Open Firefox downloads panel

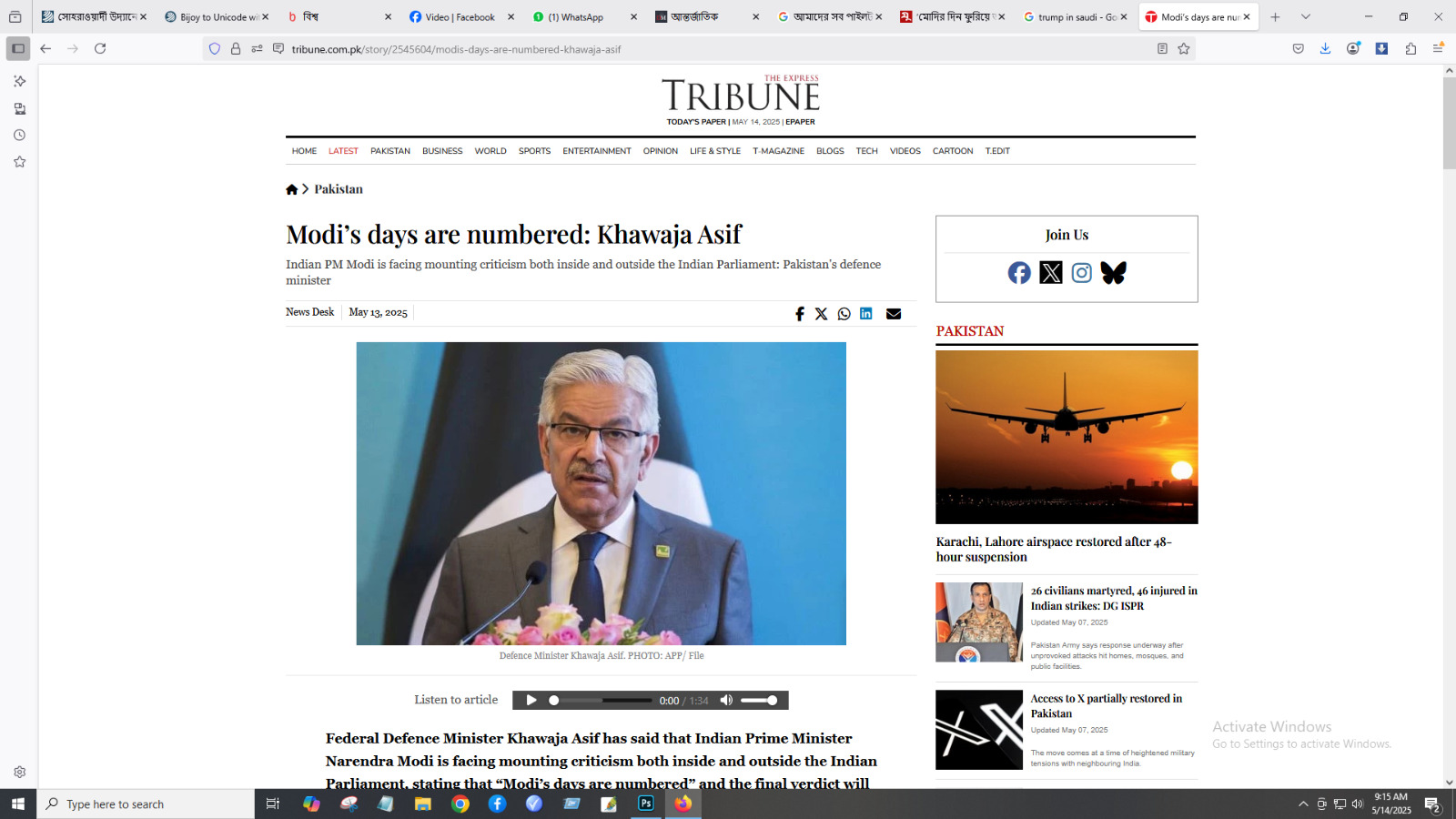pyautogui.click(x=1325, y=49)
